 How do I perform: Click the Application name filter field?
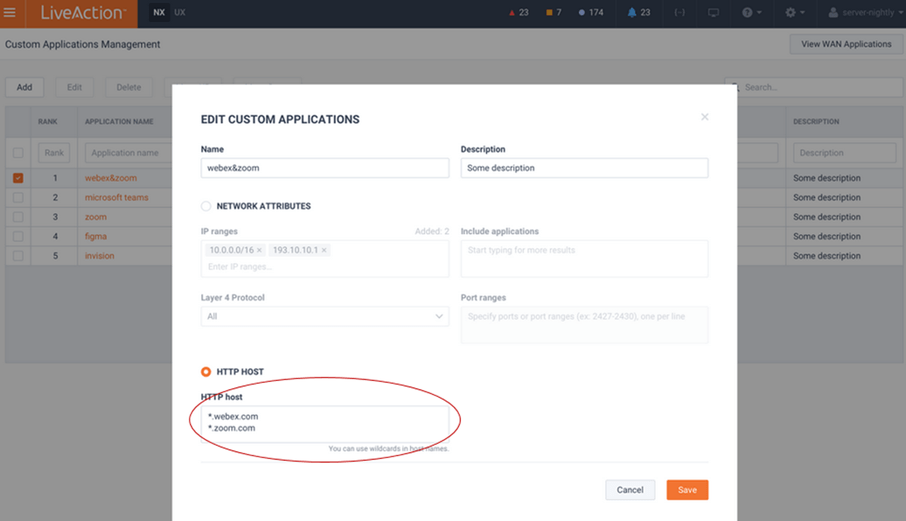pos(128,152)
